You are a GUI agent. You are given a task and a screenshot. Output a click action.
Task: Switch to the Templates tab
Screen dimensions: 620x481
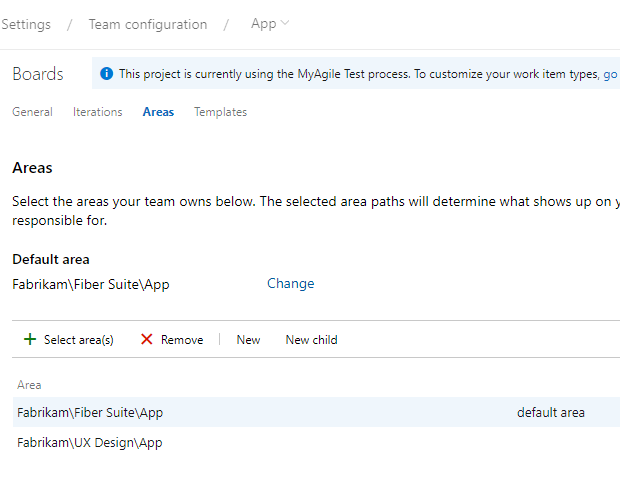point(220,112)
